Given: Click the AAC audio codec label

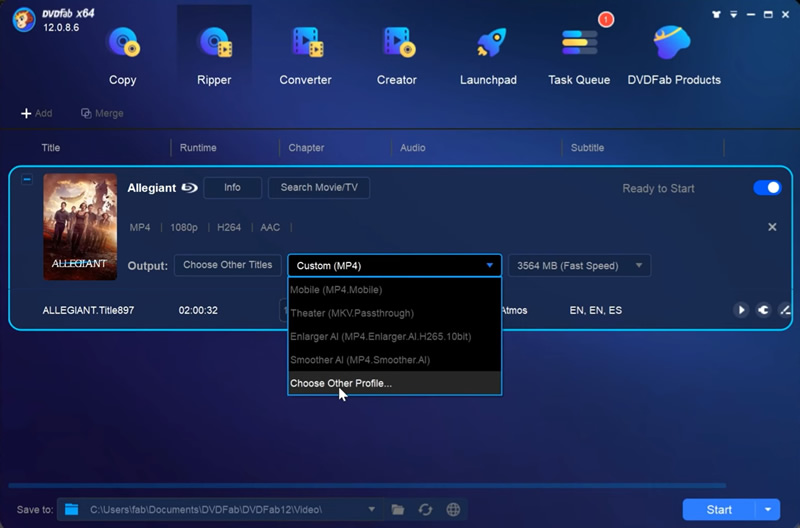Looking at the screenshot, I should [270, 228].
